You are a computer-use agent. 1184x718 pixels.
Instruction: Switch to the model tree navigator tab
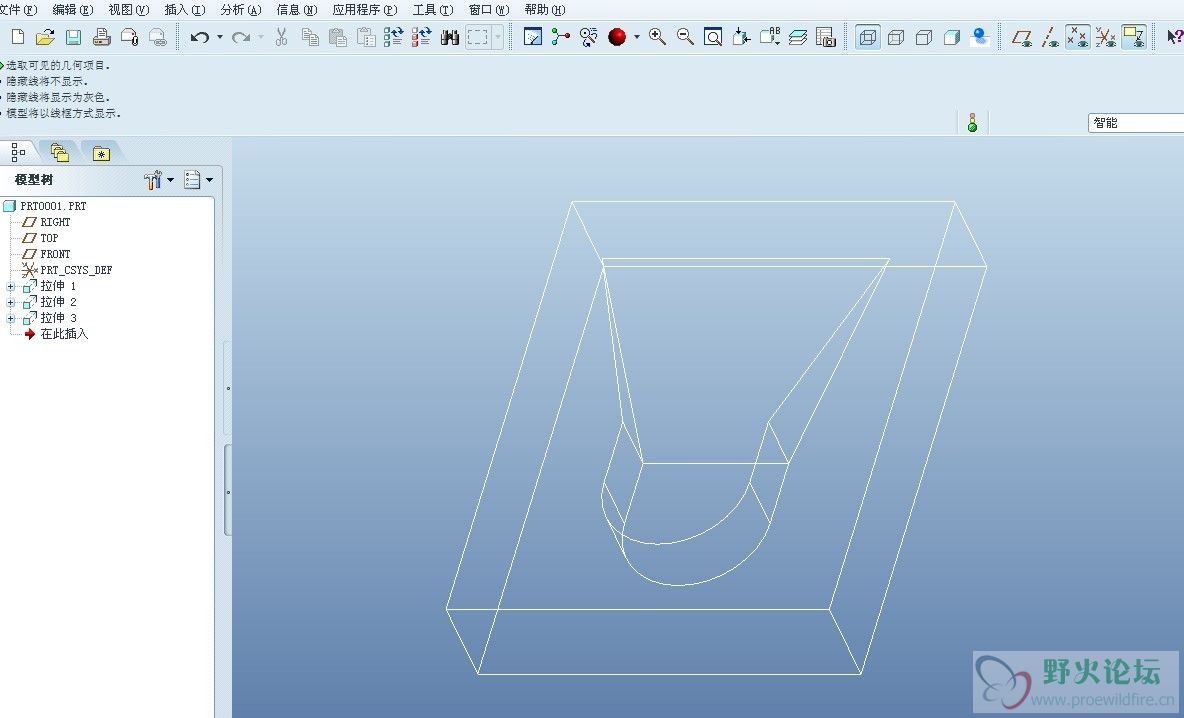click(18, 152)
